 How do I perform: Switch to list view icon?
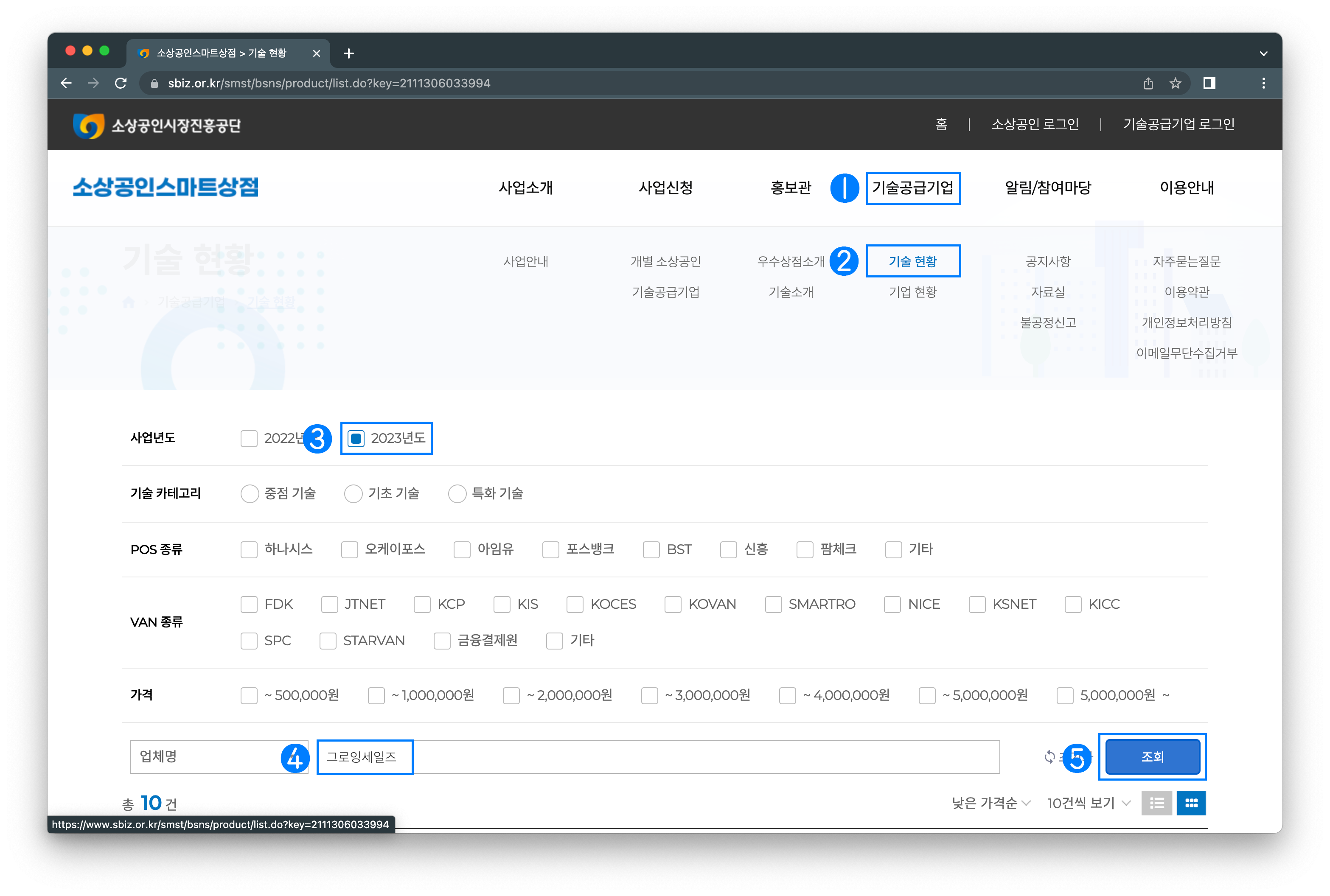pos(1157,803)
